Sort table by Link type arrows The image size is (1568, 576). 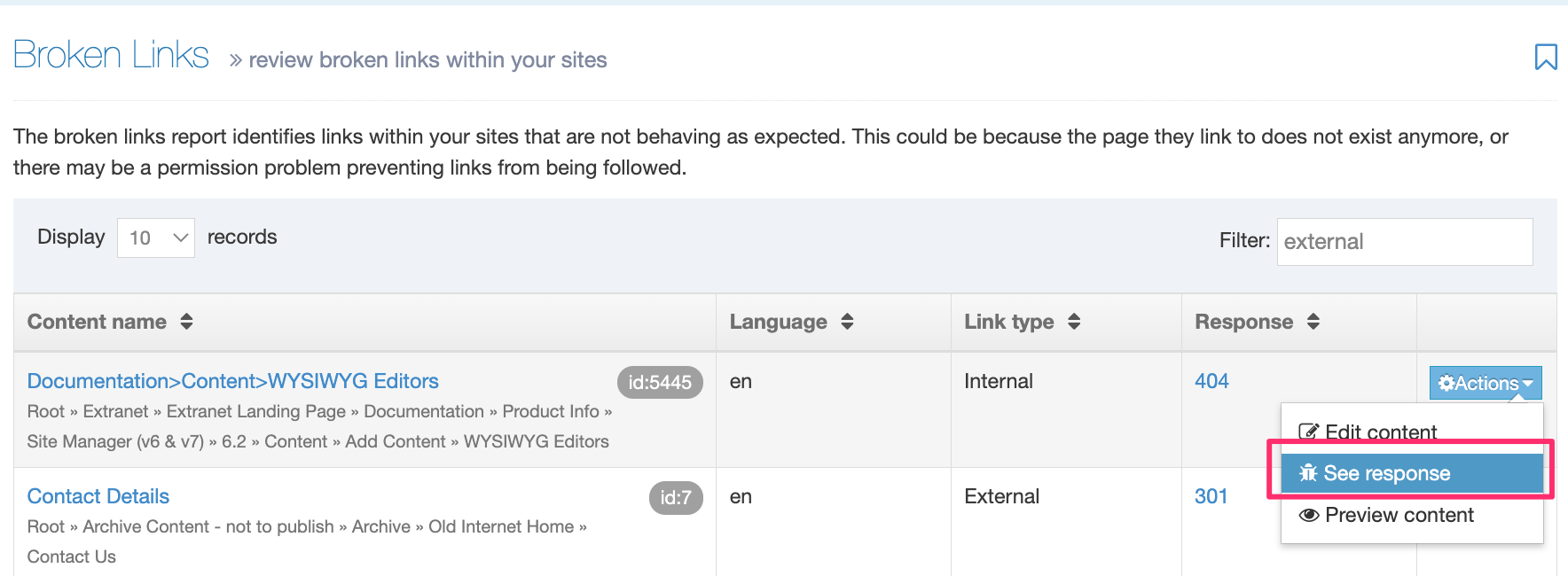pos(1074,322)
